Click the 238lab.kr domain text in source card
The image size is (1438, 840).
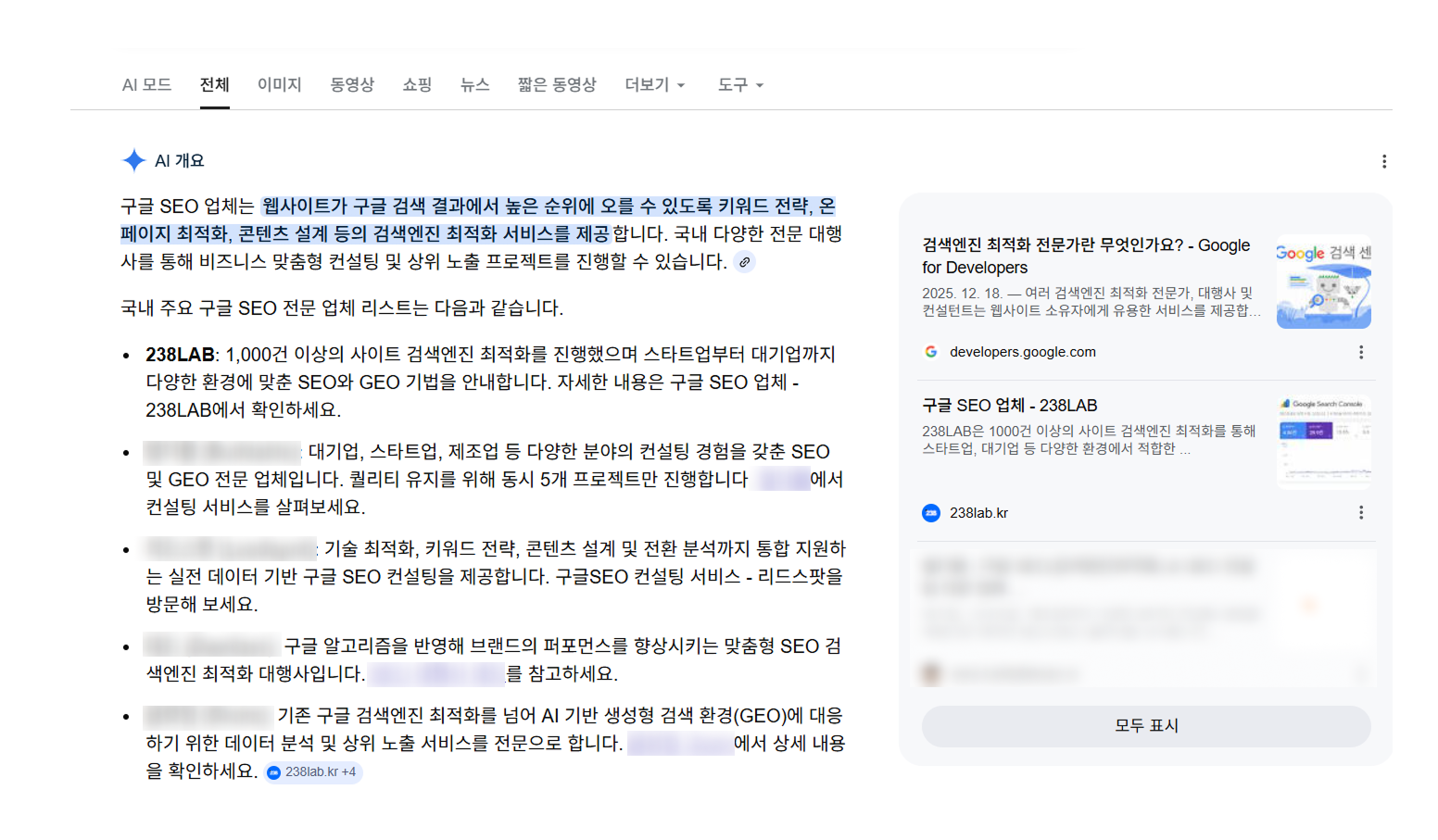coord(978,513)
